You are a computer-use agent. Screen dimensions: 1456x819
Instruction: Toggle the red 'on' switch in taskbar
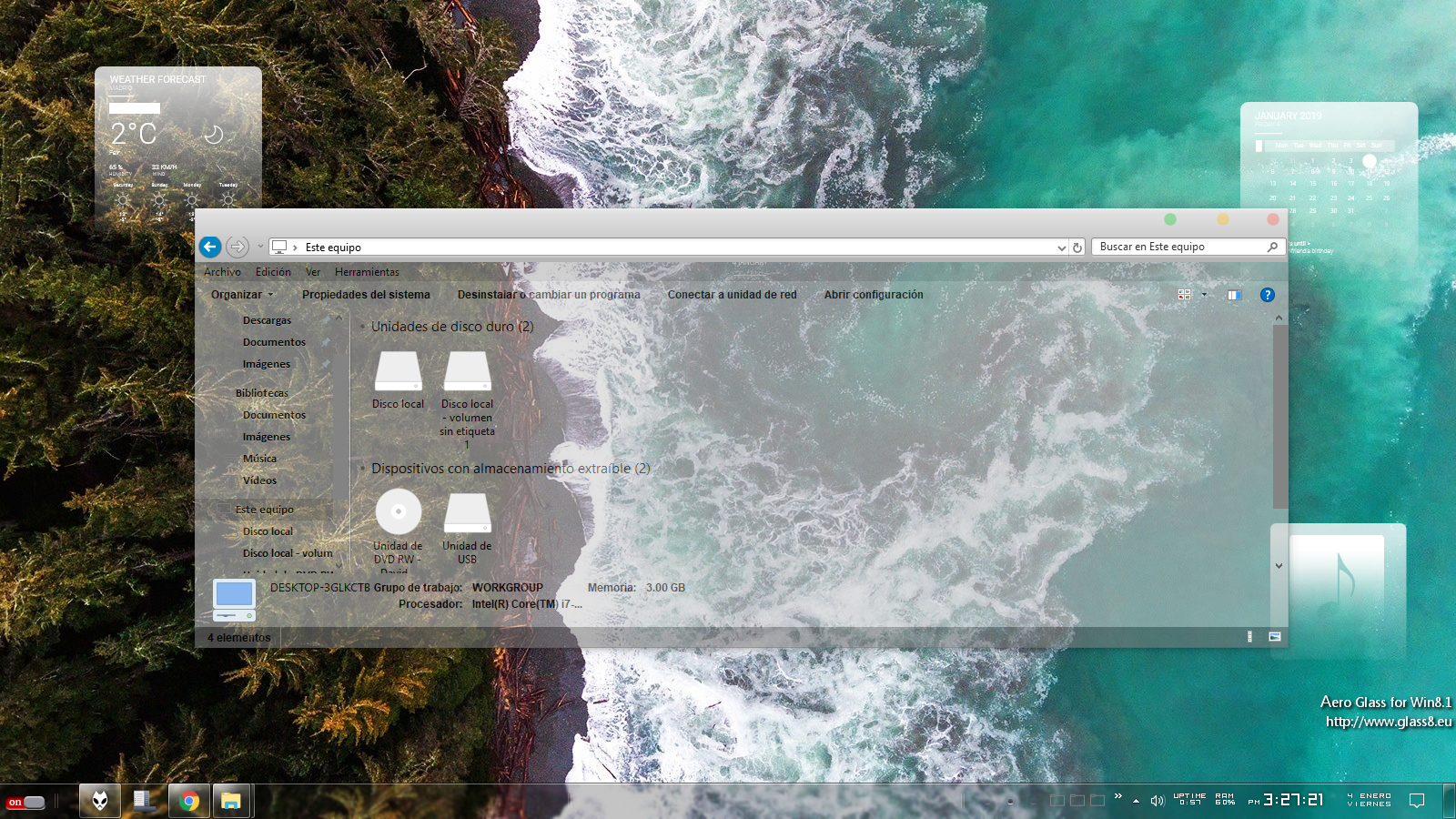point(26,802)
